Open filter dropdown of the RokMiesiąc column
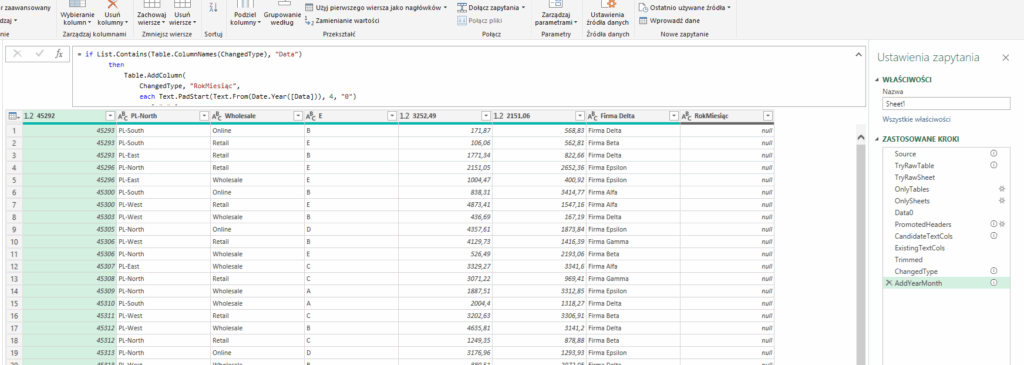 click(x=767, y=116)
